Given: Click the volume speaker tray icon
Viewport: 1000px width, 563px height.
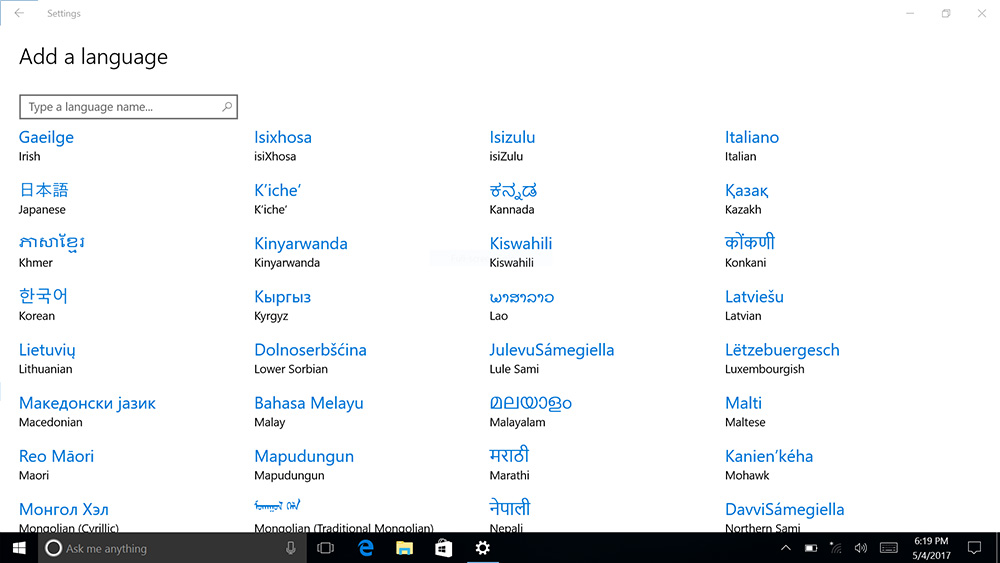Looking at the screenshot, I should point(861,548).
